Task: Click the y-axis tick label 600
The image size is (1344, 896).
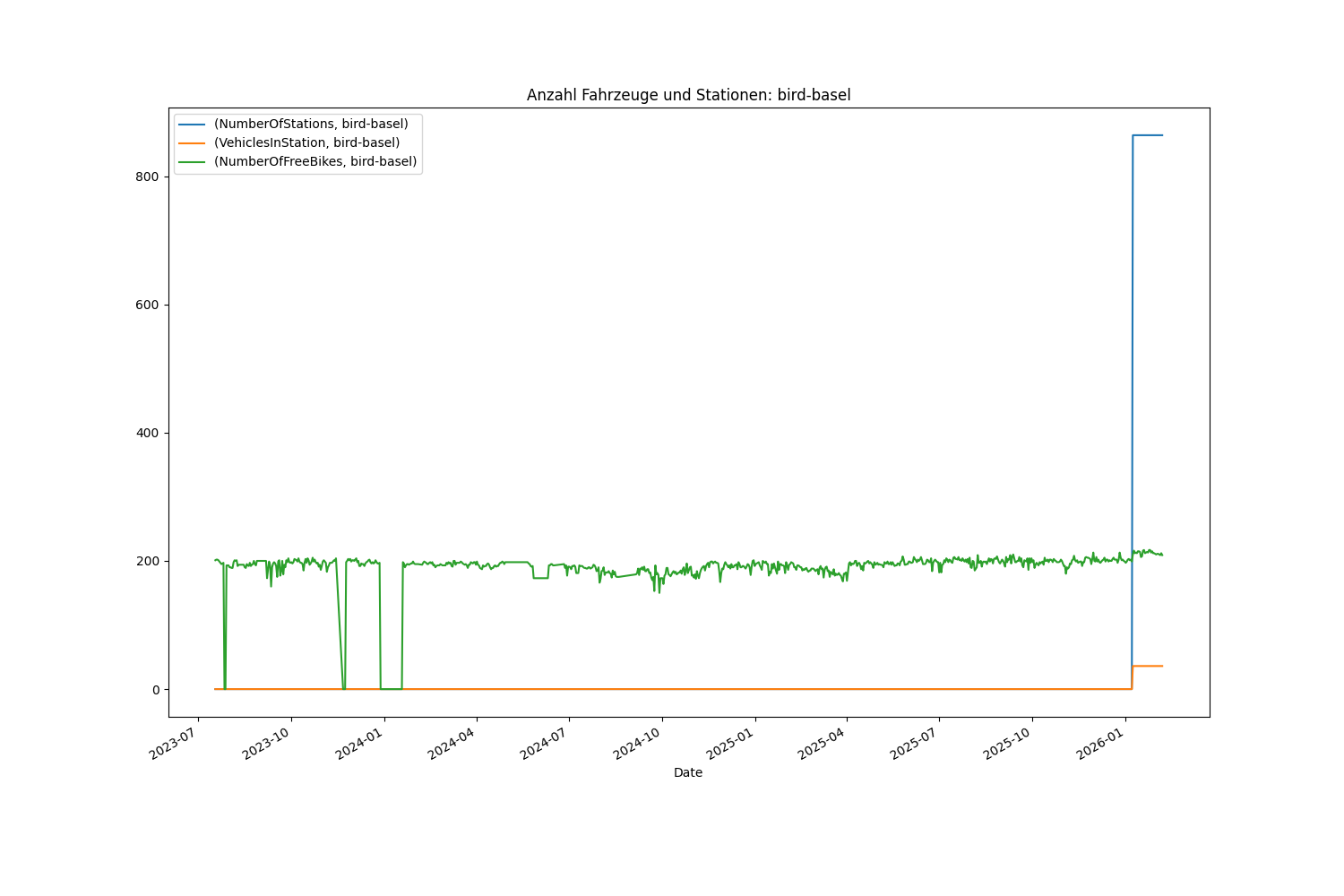Action: tap(149, 305)
